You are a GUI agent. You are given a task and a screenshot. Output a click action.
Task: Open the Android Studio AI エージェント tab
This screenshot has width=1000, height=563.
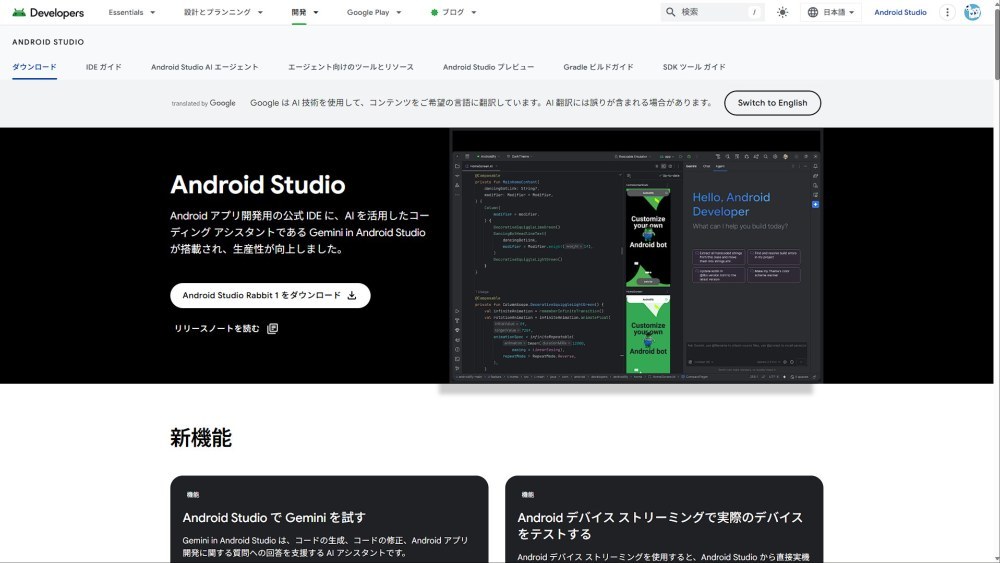click(x=205, y=67)
